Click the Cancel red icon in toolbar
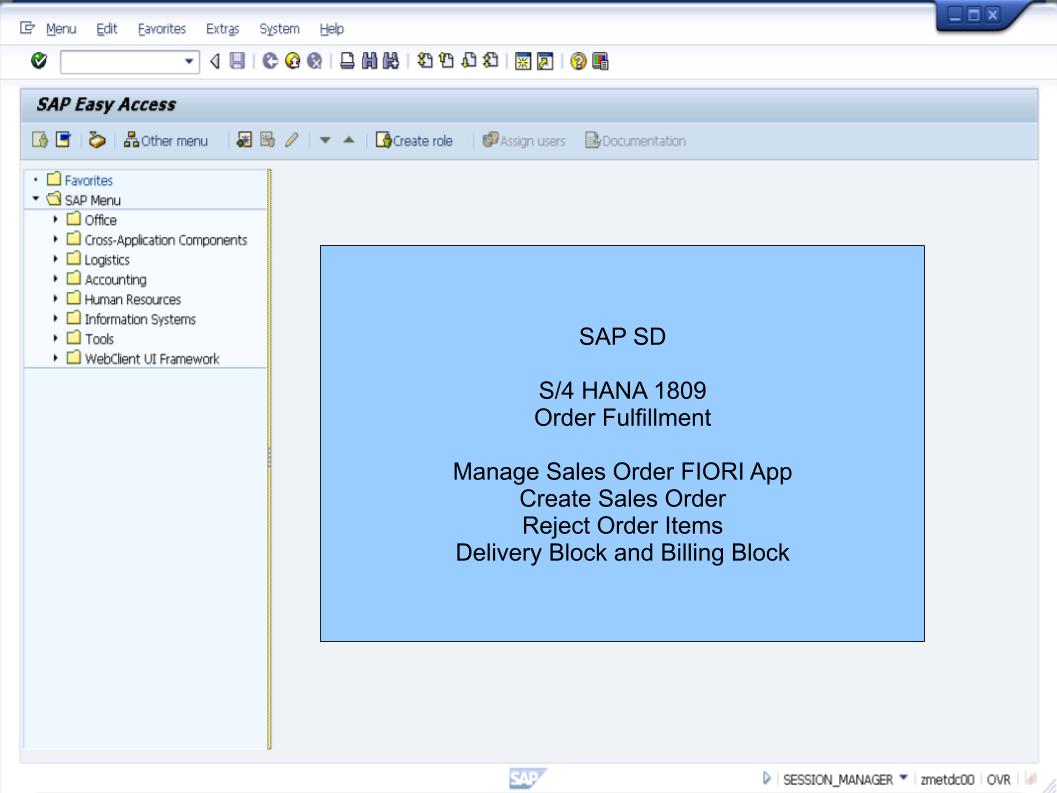This screenshot has width=1057, height=793. [x=314, y=60]
